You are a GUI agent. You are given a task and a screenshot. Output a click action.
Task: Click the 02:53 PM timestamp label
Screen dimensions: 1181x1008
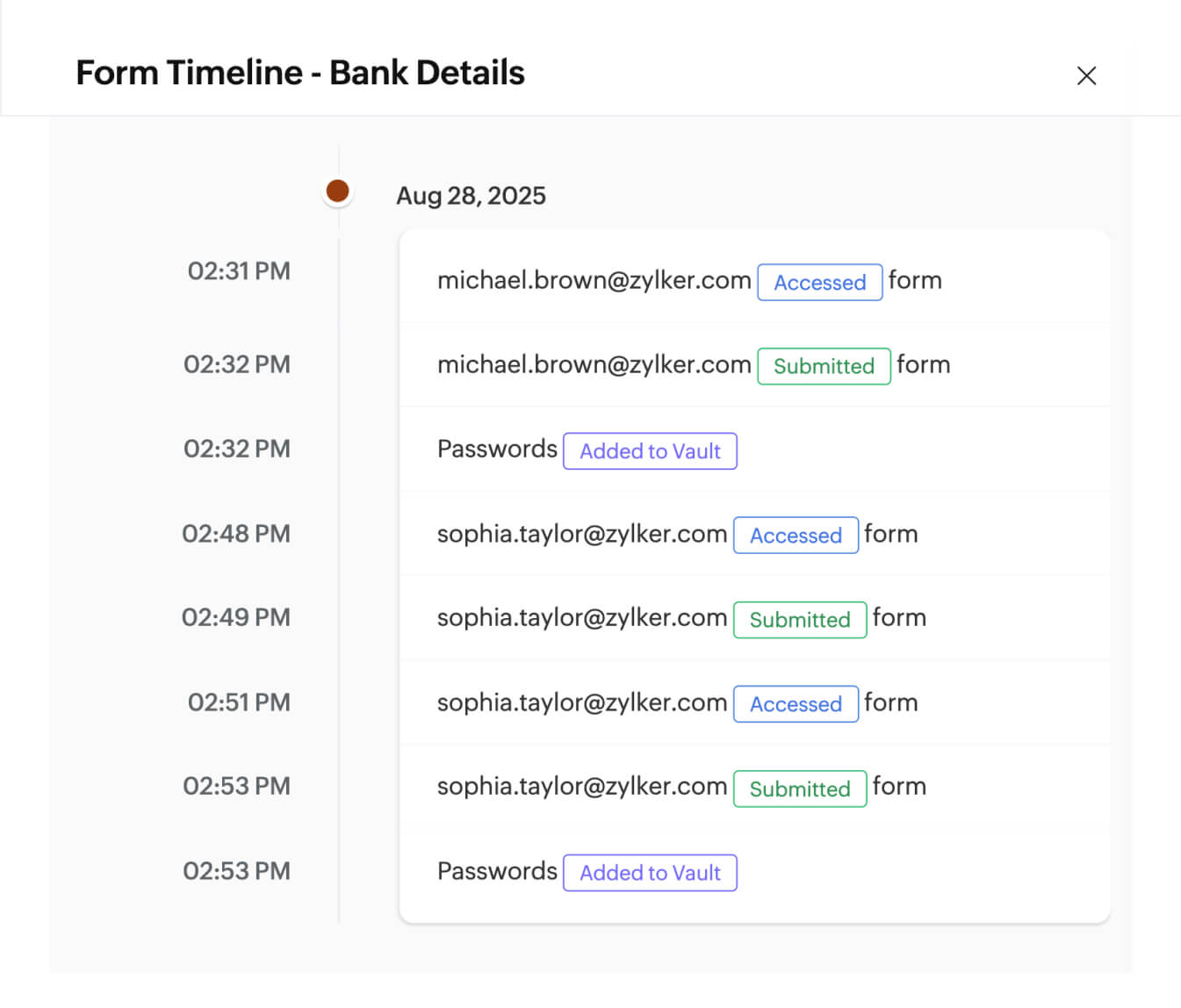236,785
